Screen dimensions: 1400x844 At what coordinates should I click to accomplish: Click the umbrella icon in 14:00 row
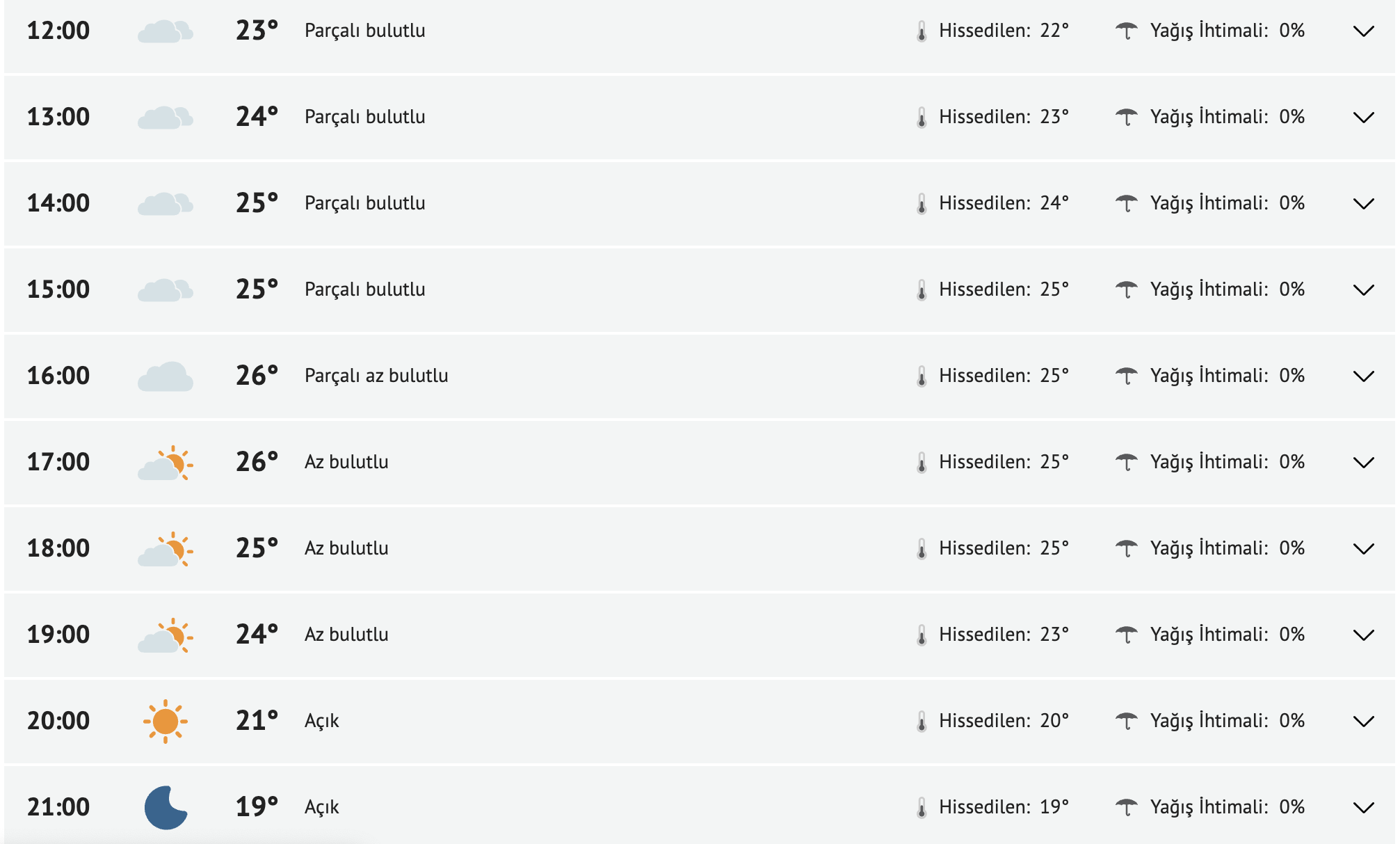[1126, 204]
